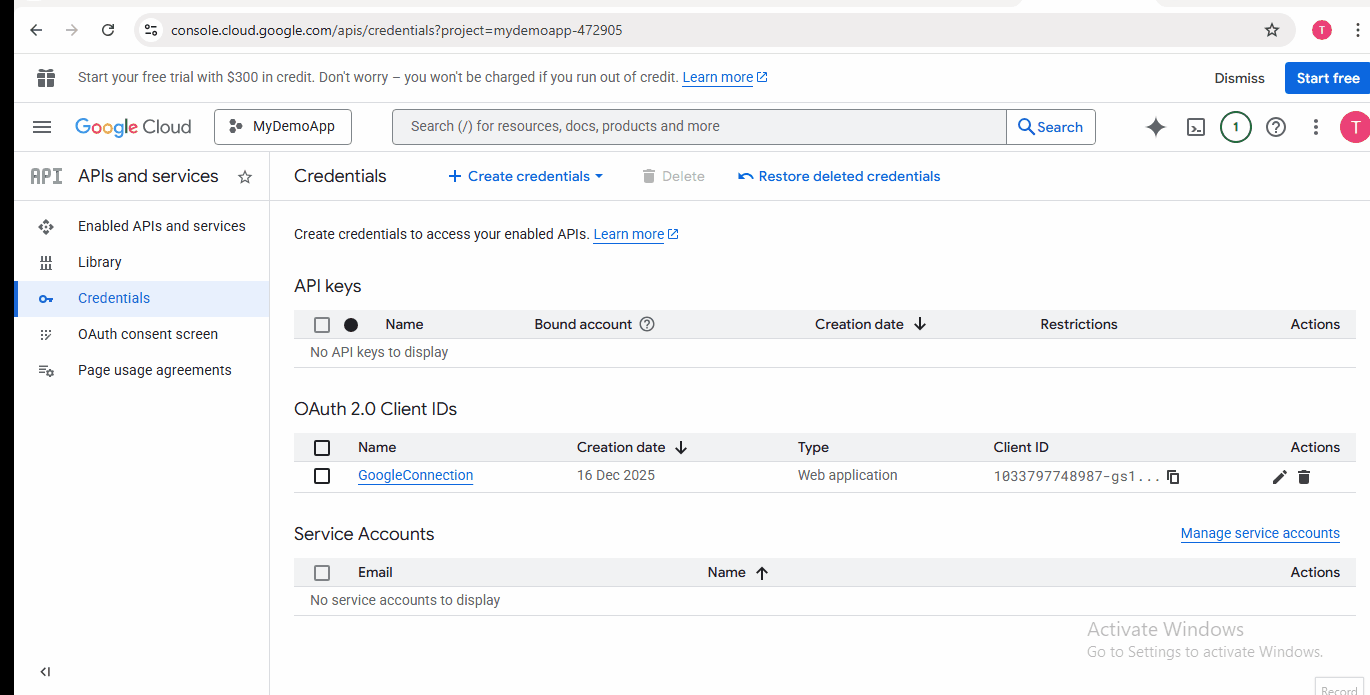Open the hamburger navigation menu
Screen dimensions: 1370x695
pyautogui.click(x=42, y=127)
